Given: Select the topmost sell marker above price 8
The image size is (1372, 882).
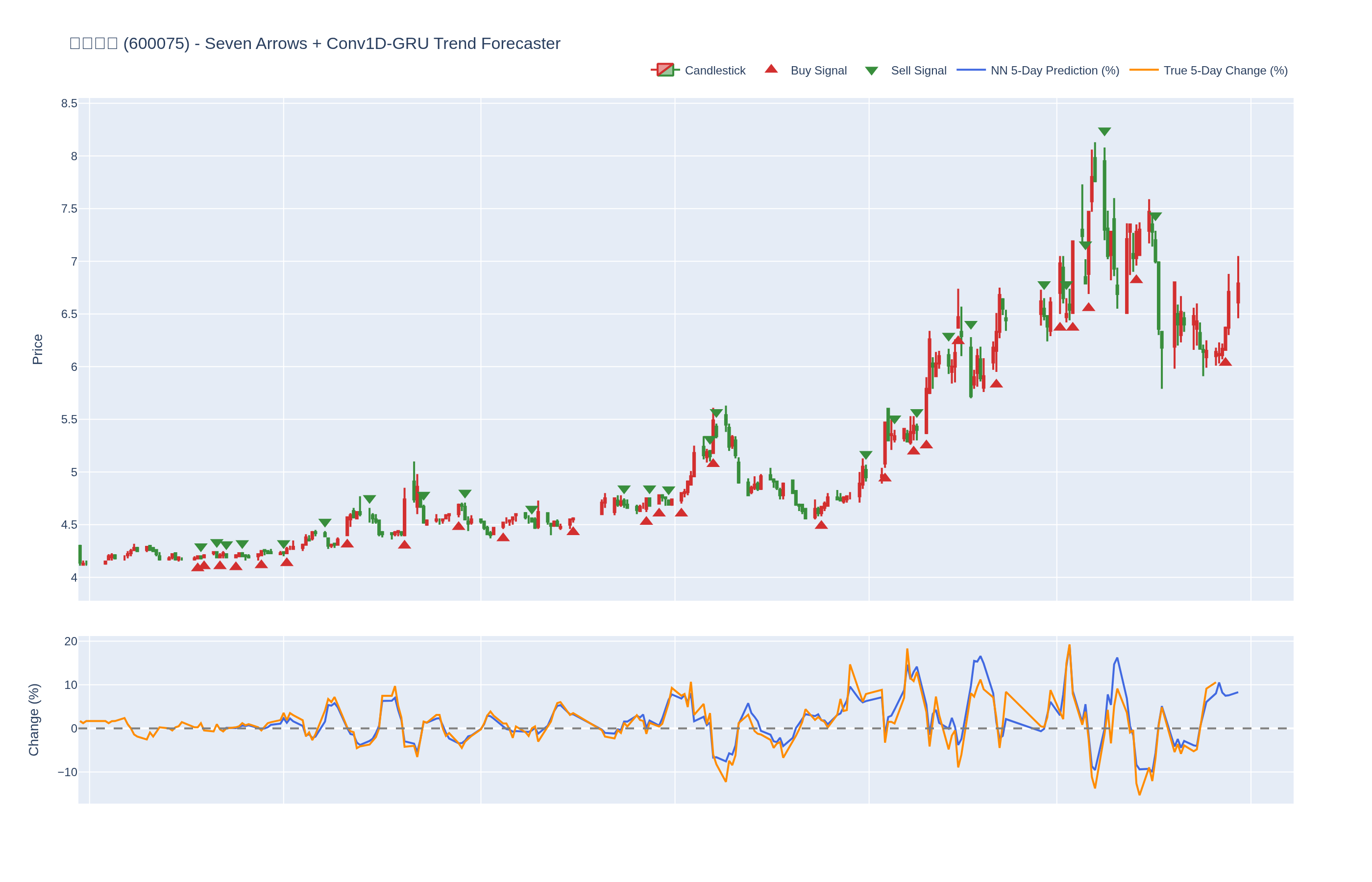Looking at the screenshot, I should tap(1104, 132).
